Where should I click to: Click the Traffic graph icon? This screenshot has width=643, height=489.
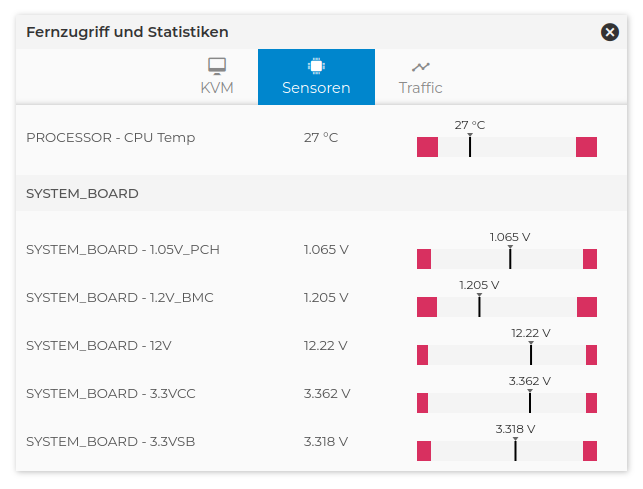click(x=420, y=67)
